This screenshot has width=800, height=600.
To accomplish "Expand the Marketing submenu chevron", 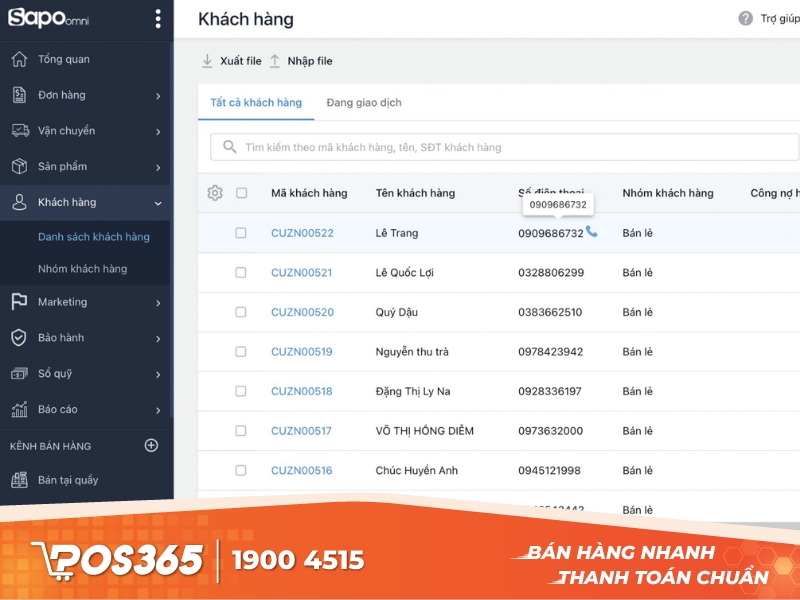I will pos(158,303).
